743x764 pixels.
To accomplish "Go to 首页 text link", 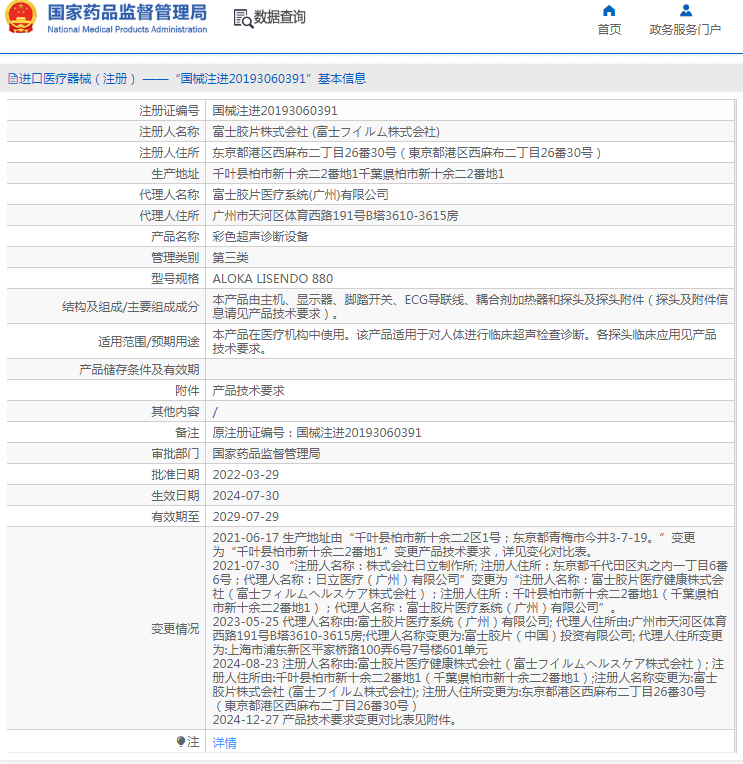I will (x=610, y=30).
